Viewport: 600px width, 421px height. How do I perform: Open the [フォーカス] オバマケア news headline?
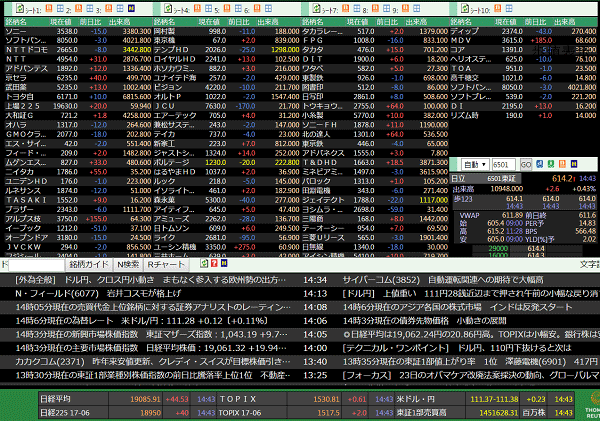click(471, 375)
